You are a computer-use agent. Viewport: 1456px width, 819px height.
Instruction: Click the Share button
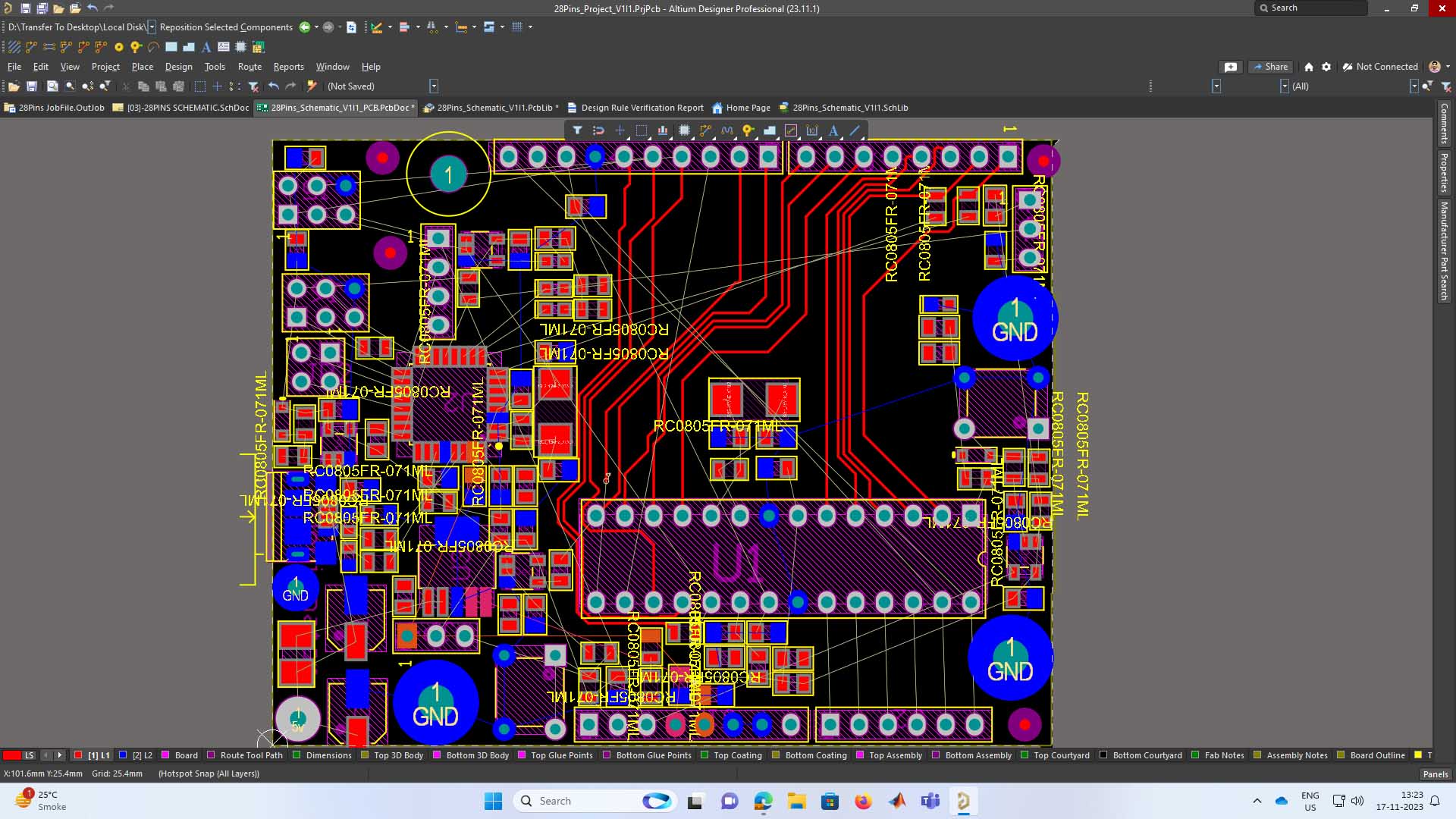(x=1270, y=67)
